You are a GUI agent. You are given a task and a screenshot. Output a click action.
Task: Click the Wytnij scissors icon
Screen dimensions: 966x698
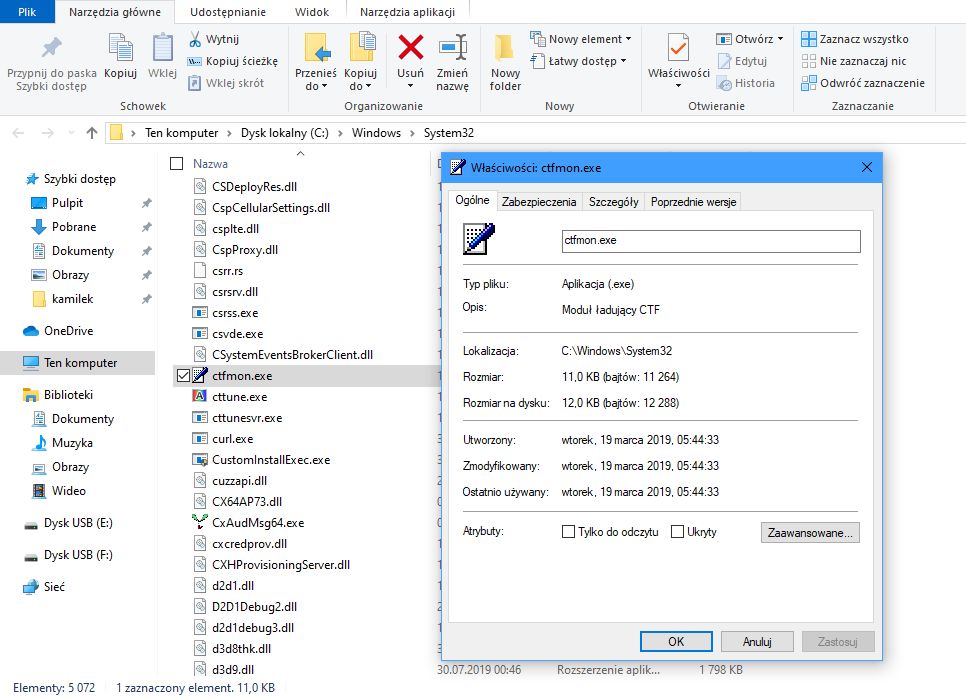(195, 39)
